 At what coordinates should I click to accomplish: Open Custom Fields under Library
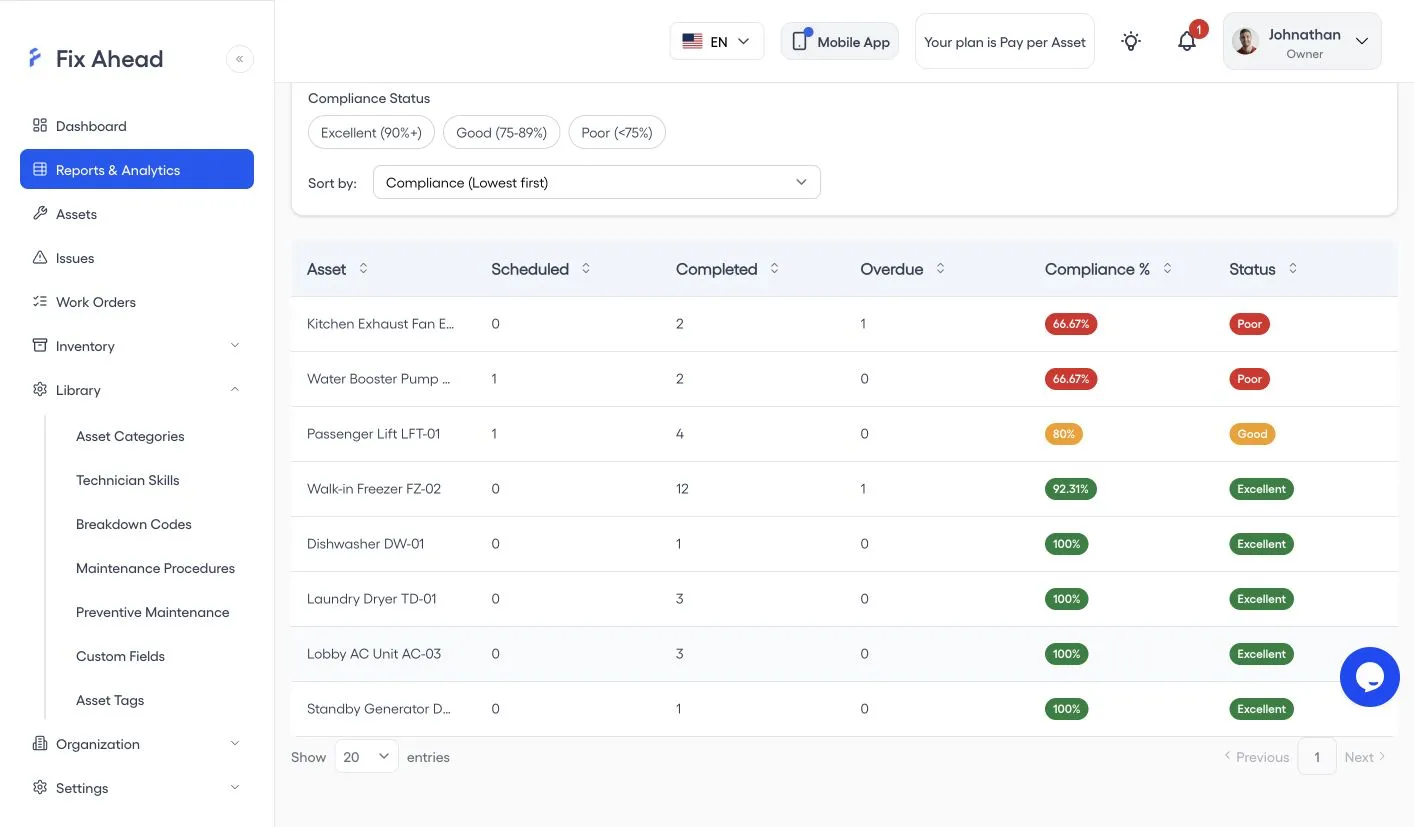[x=120, y=656]
